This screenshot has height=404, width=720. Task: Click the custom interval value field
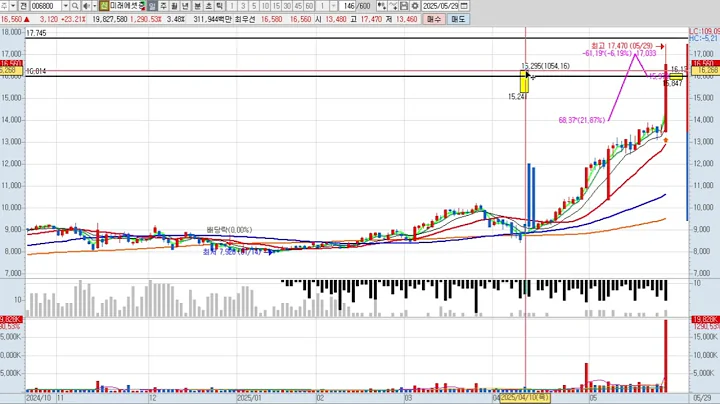pyautogui.click(x=323, y=6)
